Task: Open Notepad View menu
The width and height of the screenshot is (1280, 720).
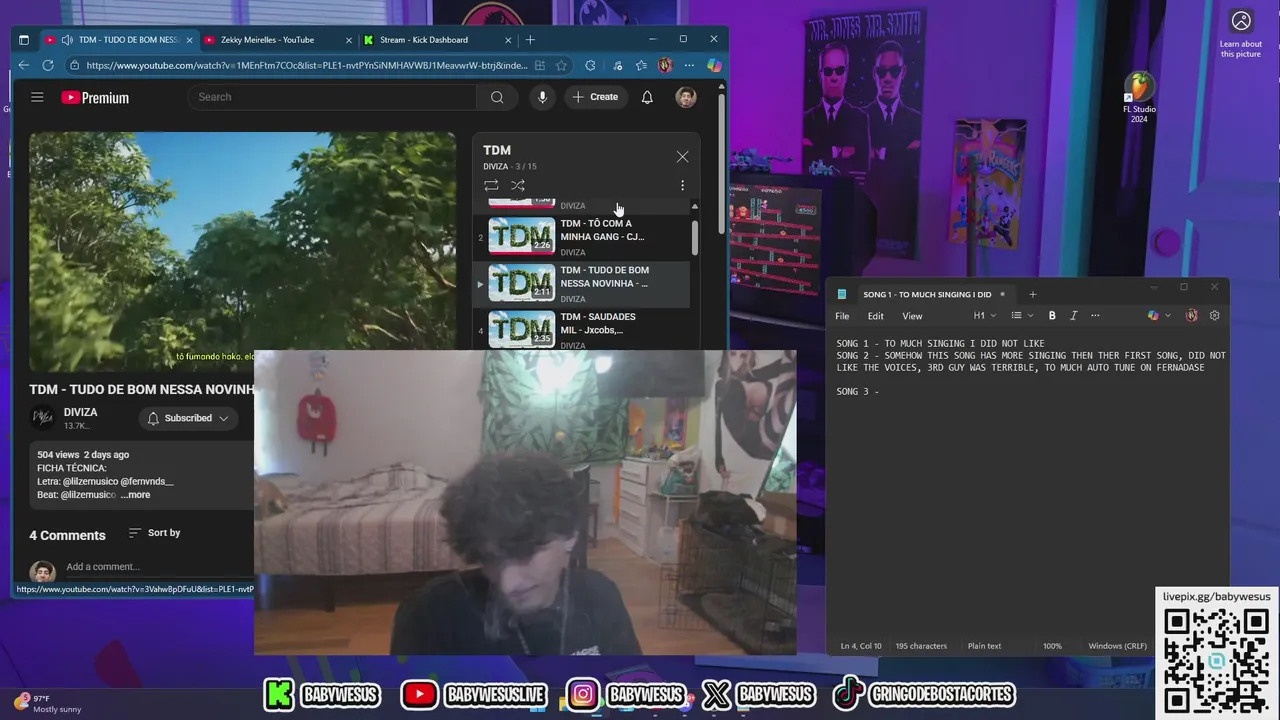Action: click(x=912, y=316)
